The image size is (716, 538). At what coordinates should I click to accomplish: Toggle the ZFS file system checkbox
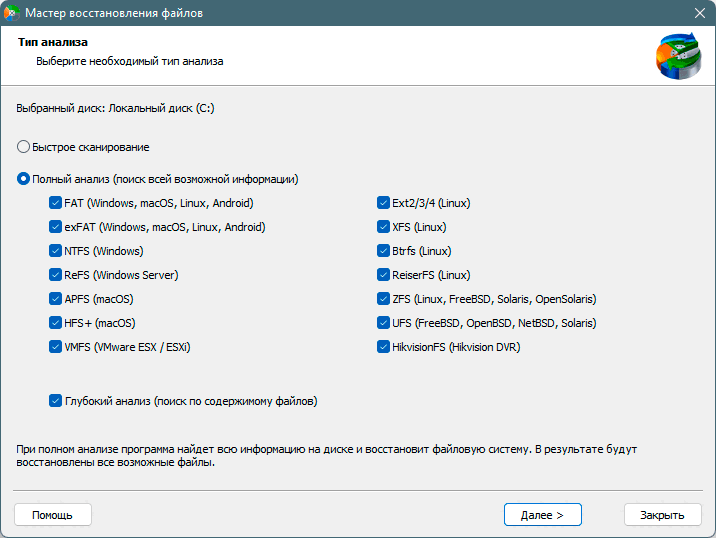point(383,299)
